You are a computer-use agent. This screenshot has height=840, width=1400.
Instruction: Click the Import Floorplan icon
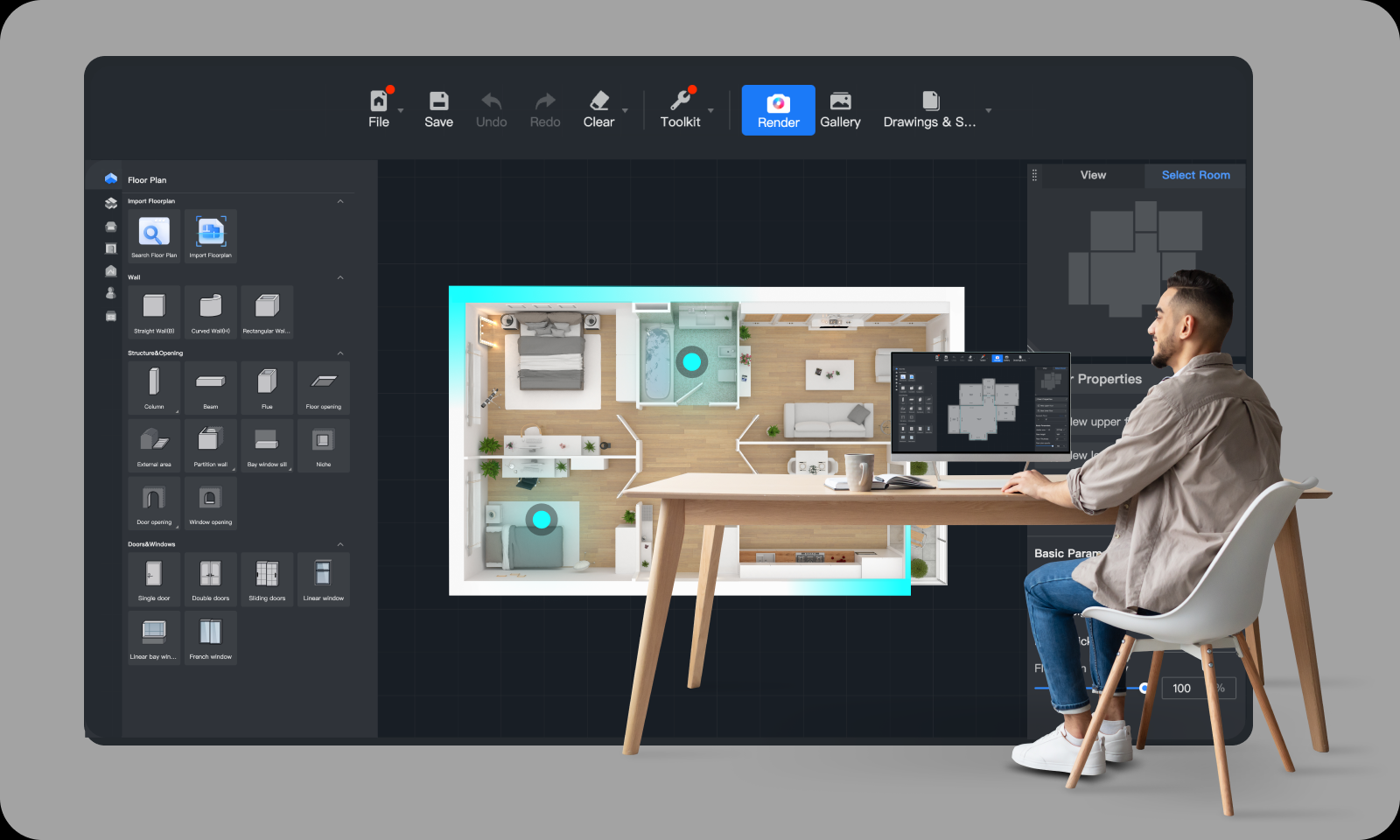(x=210, y=234)
